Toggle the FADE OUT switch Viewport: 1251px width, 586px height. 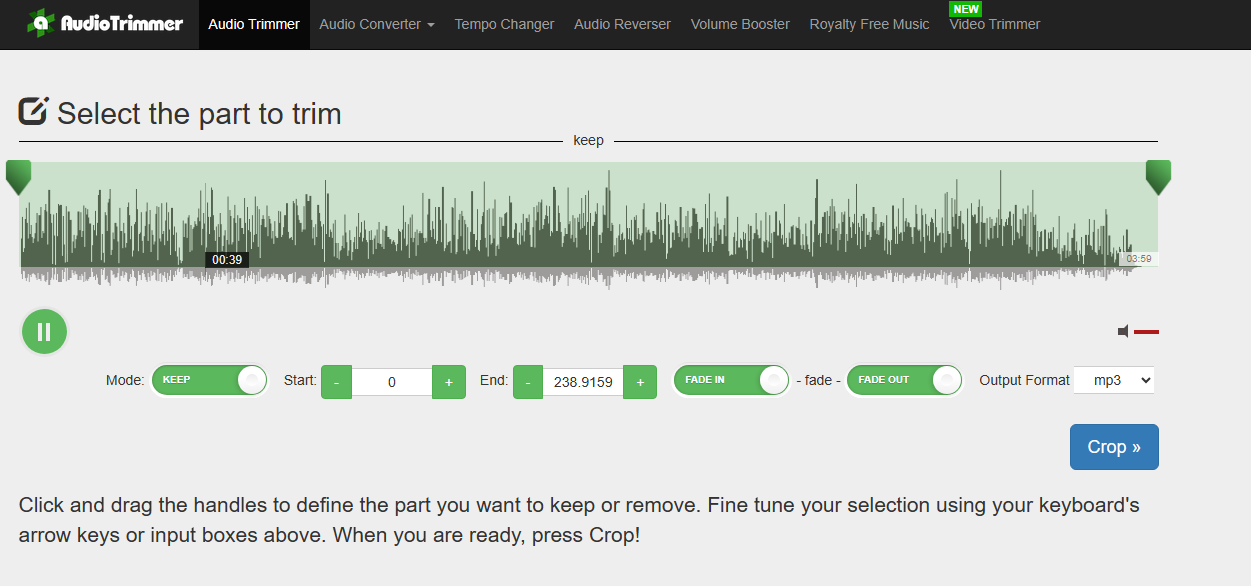click(904, 380)
